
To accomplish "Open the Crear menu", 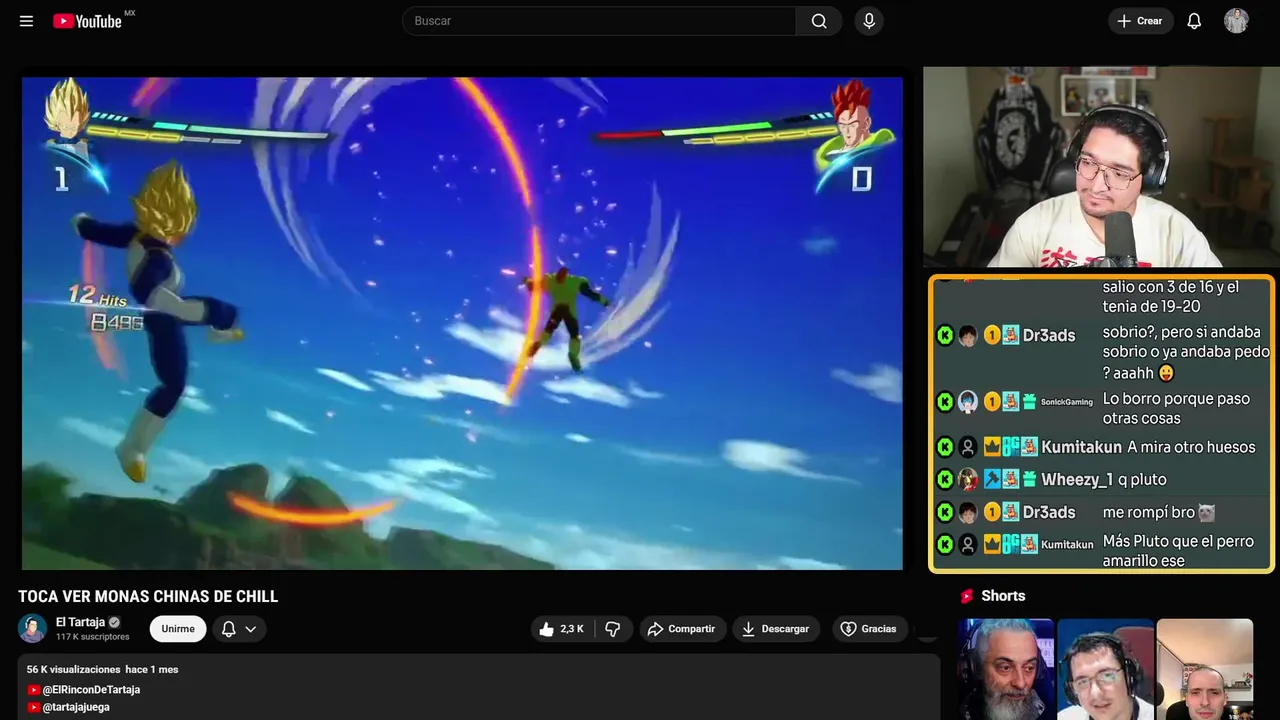I will [x=1140, y=21].
